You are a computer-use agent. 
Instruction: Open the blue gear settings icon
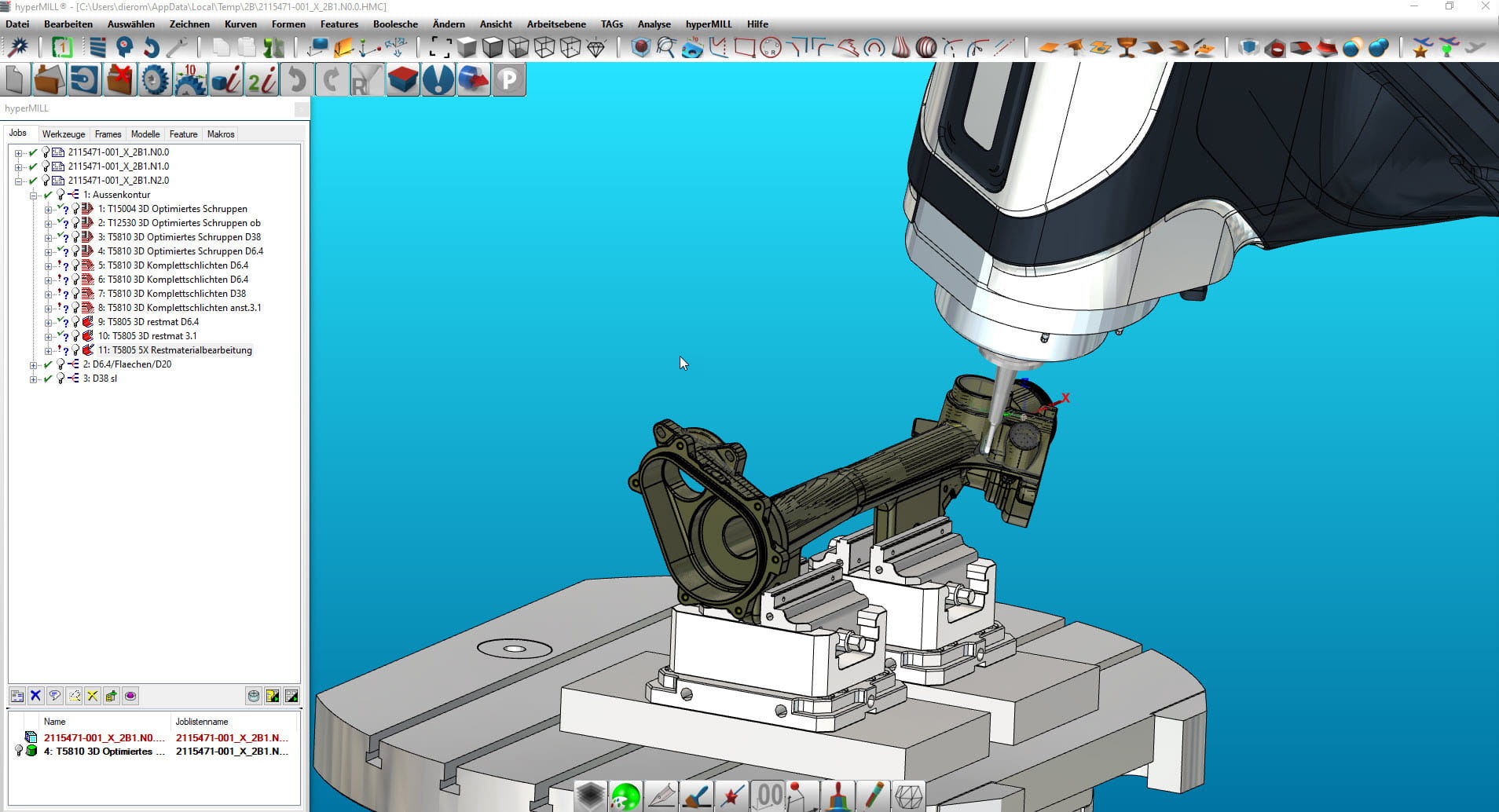tap(155, 80)
